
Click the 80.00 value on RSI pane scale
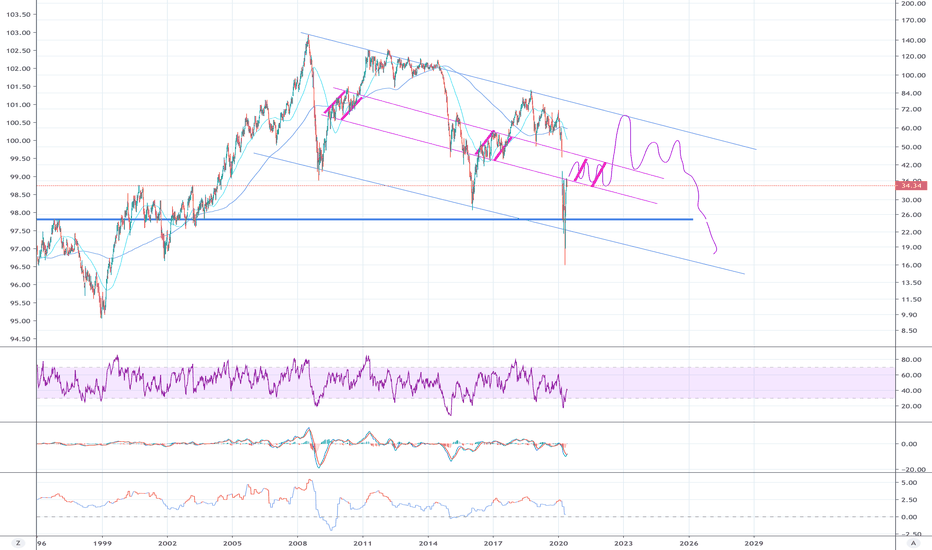(x=911, y=360)
